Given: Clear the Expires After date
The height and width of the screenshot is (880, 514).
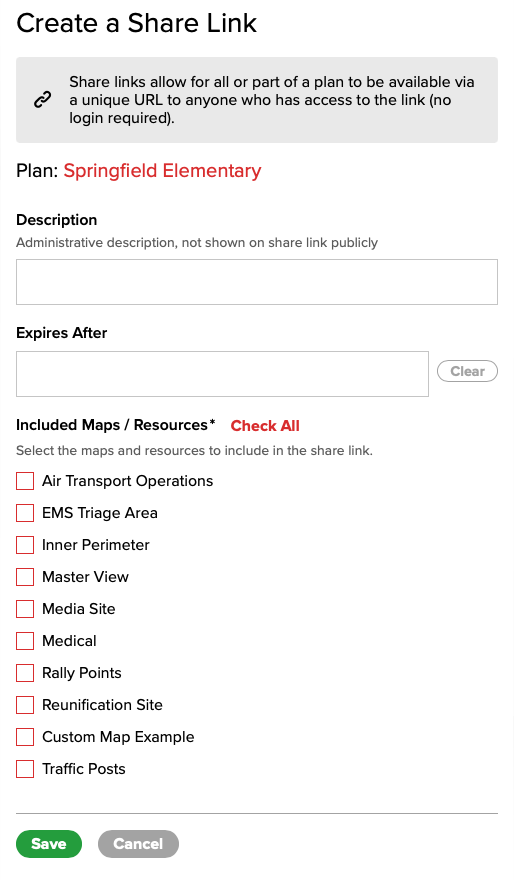Looking at the screenshot, I should (x=467, y=371).
